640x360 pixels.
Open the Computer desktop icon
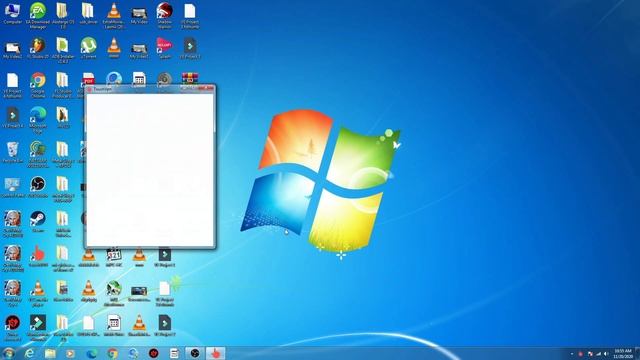[12, 13]
